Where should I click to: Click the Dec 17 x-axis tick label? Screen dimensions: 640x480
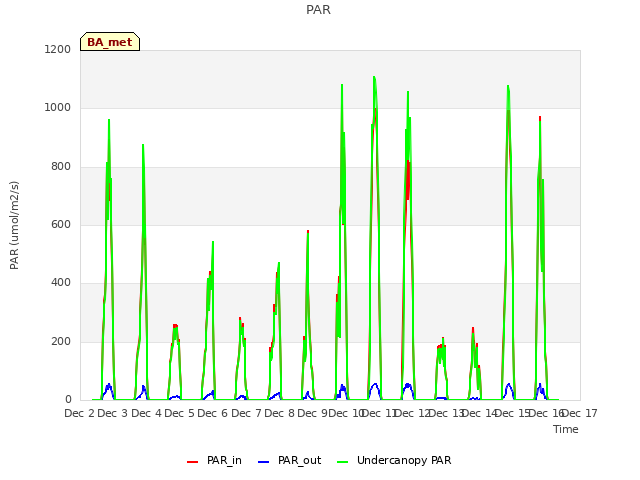(580, 413)
